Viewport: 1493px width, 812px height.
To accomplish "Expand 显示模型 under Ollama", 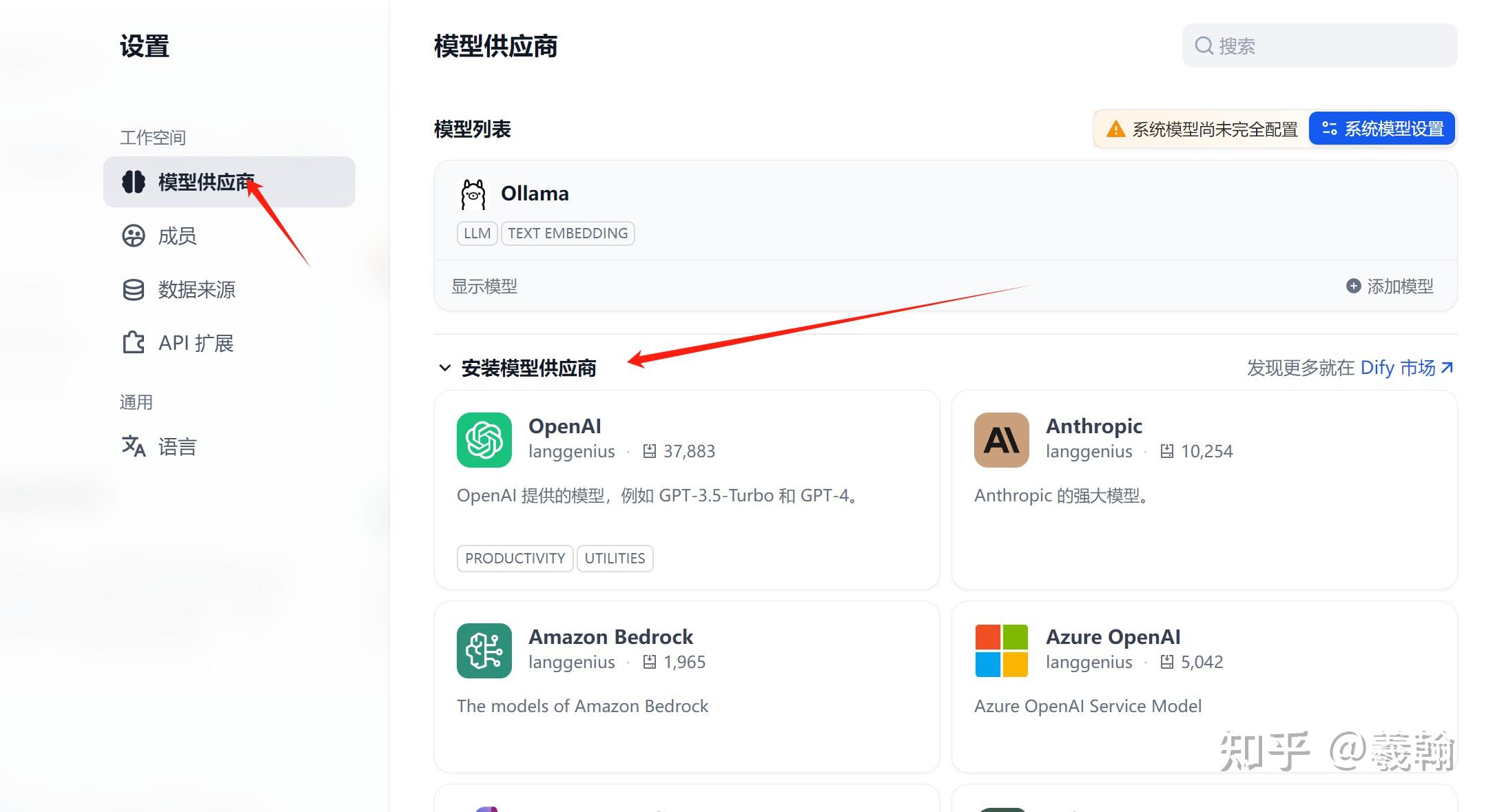I will coord(484,287).
